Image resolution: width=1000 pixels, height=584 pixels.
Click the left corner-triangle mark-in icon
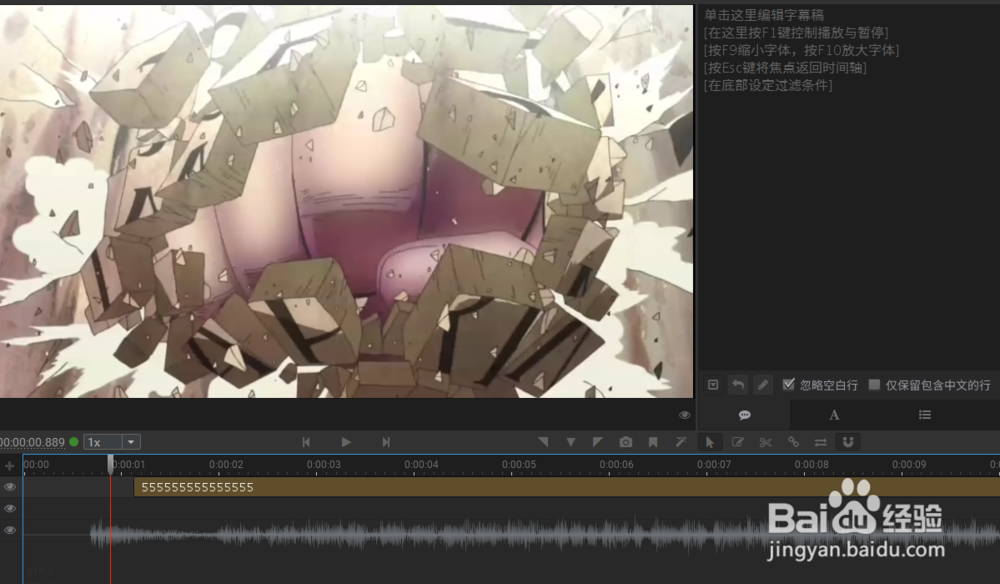(x=543, y=442)
